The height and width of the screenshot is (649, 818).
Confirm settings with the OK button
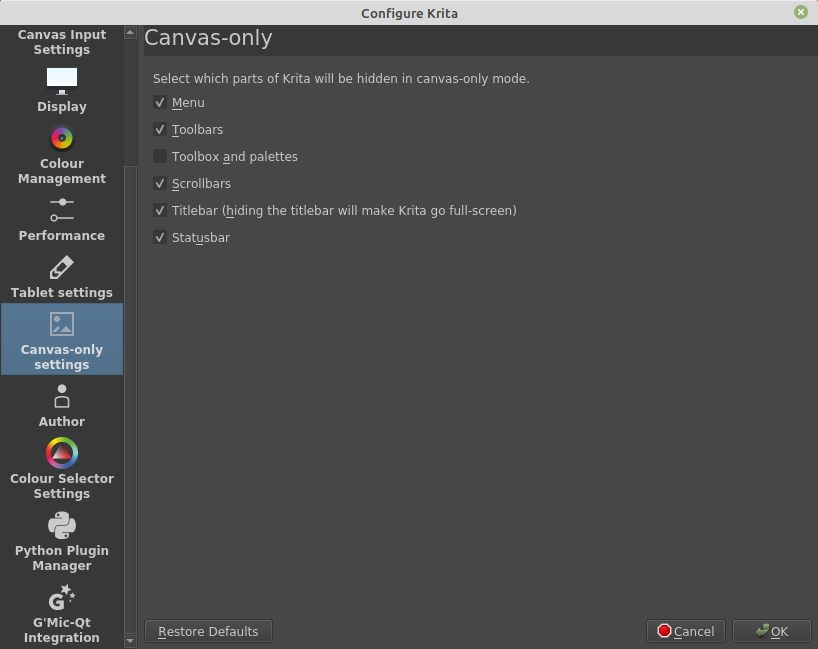pyautogui.click(x=772, y=631)
